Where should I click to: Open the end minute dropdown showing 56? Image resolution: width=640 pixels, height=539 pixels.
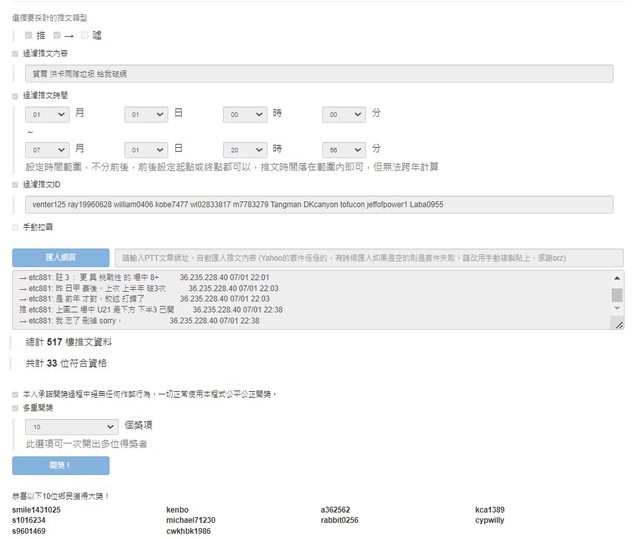click(x=344, y=149)
